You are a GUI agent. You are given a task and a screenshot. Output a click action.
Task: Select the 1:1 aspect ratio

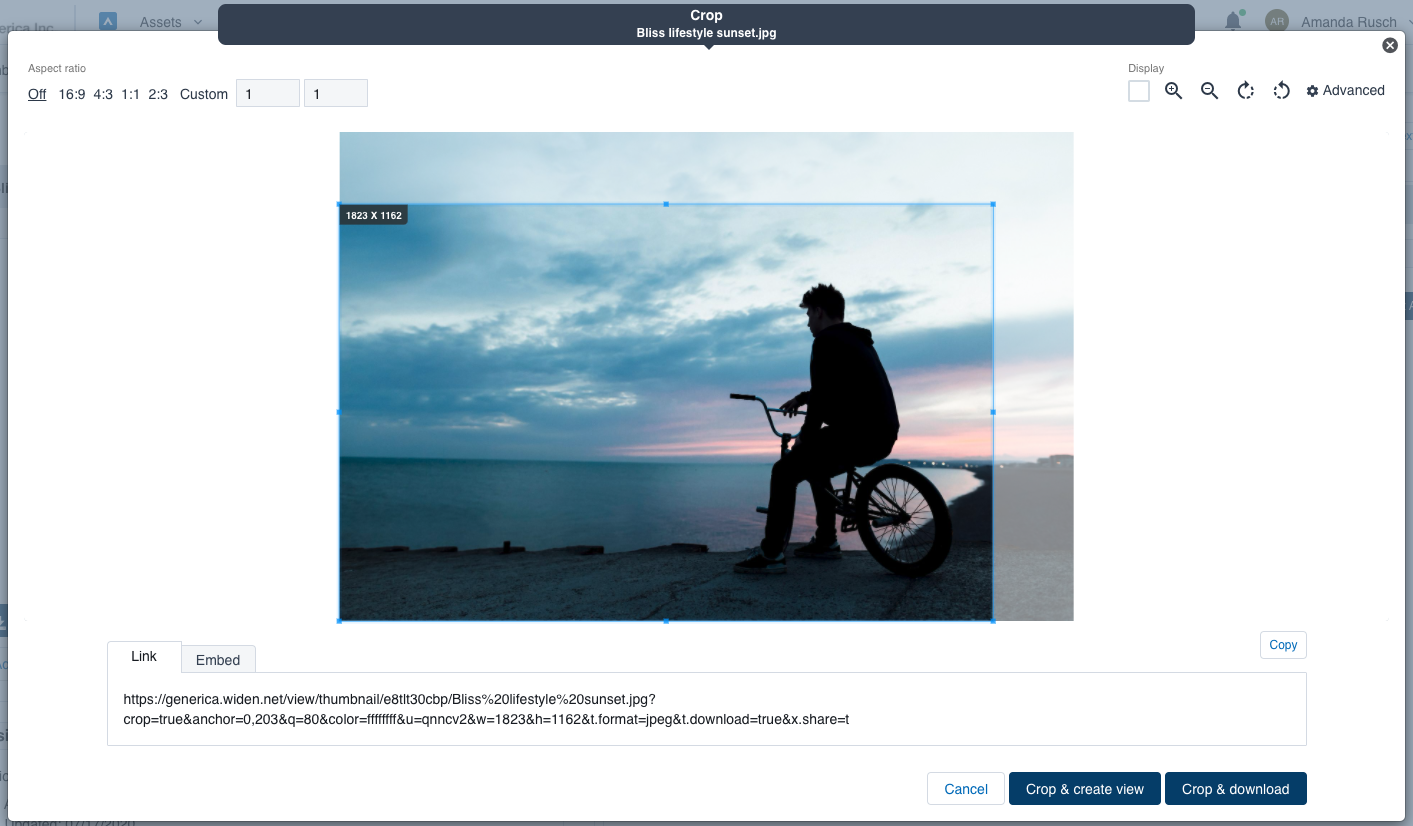pos(130,93)
